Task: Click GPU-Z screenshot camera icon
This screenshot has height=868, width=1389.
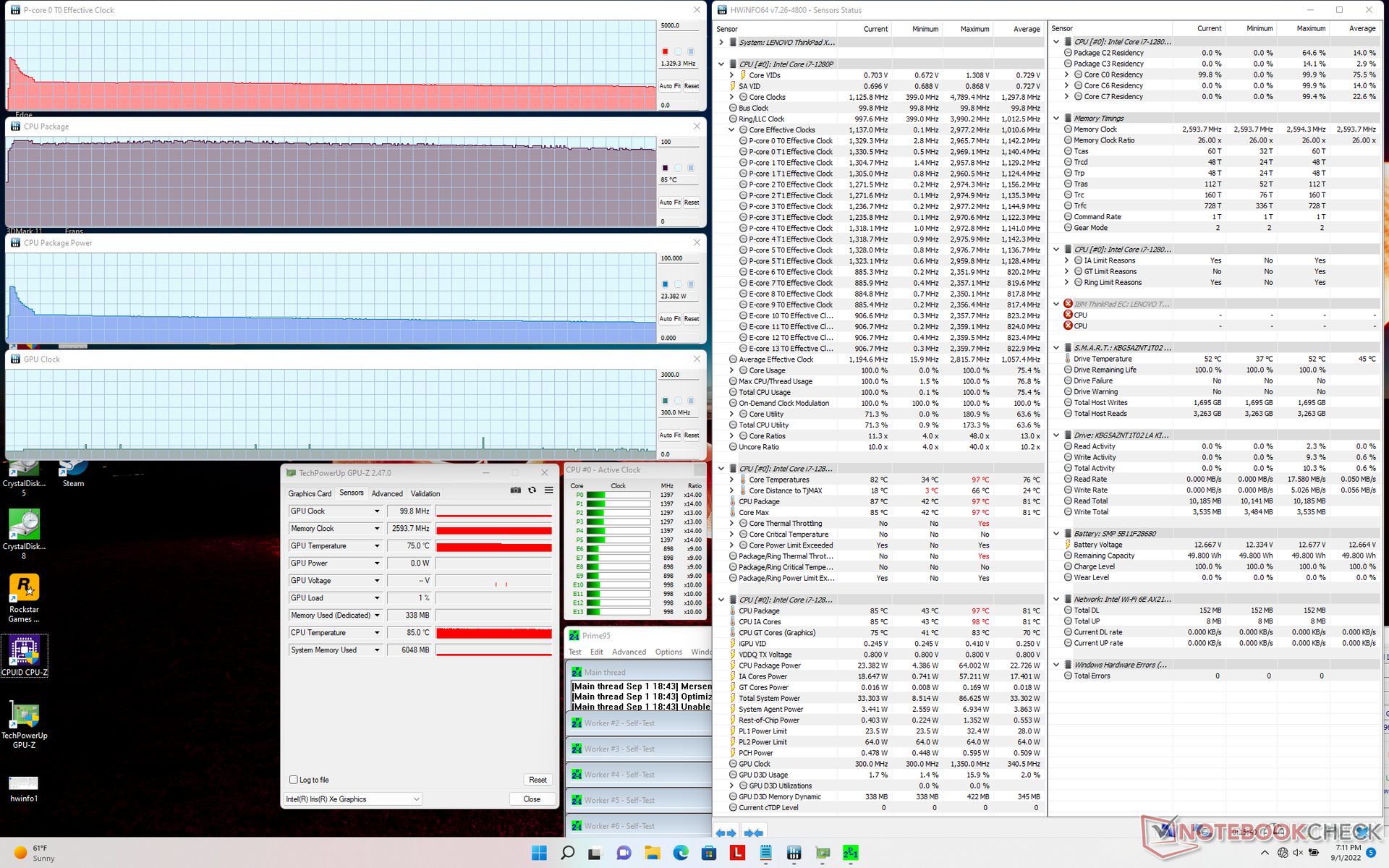Action: point(515,490)
